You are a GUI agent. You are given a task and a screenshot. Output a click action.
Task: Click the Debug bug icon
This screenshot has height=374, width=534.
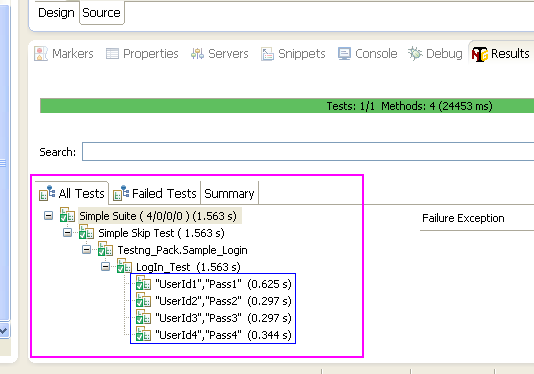click(x=415, y=53)
